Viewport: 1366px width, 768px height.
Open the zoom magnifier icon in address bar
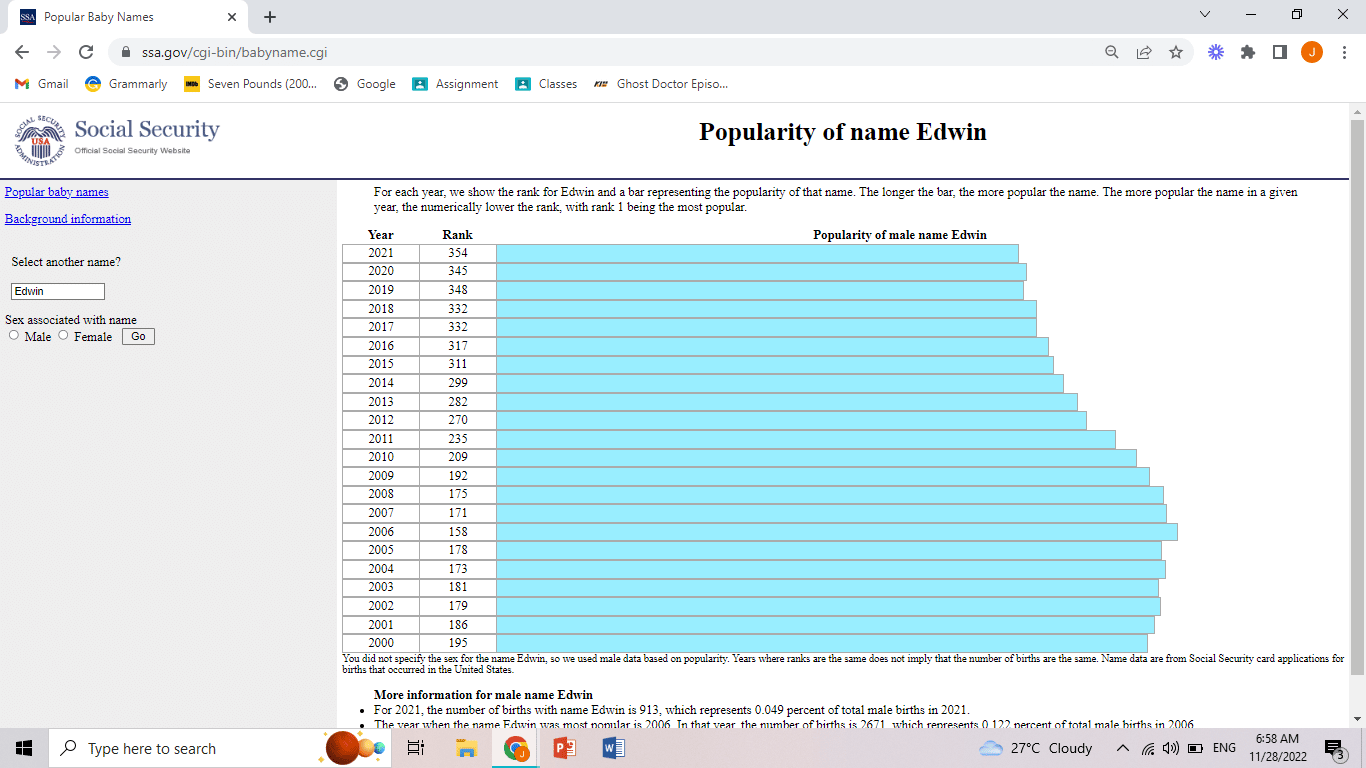pyautogui.click(x=1112, y=52)
